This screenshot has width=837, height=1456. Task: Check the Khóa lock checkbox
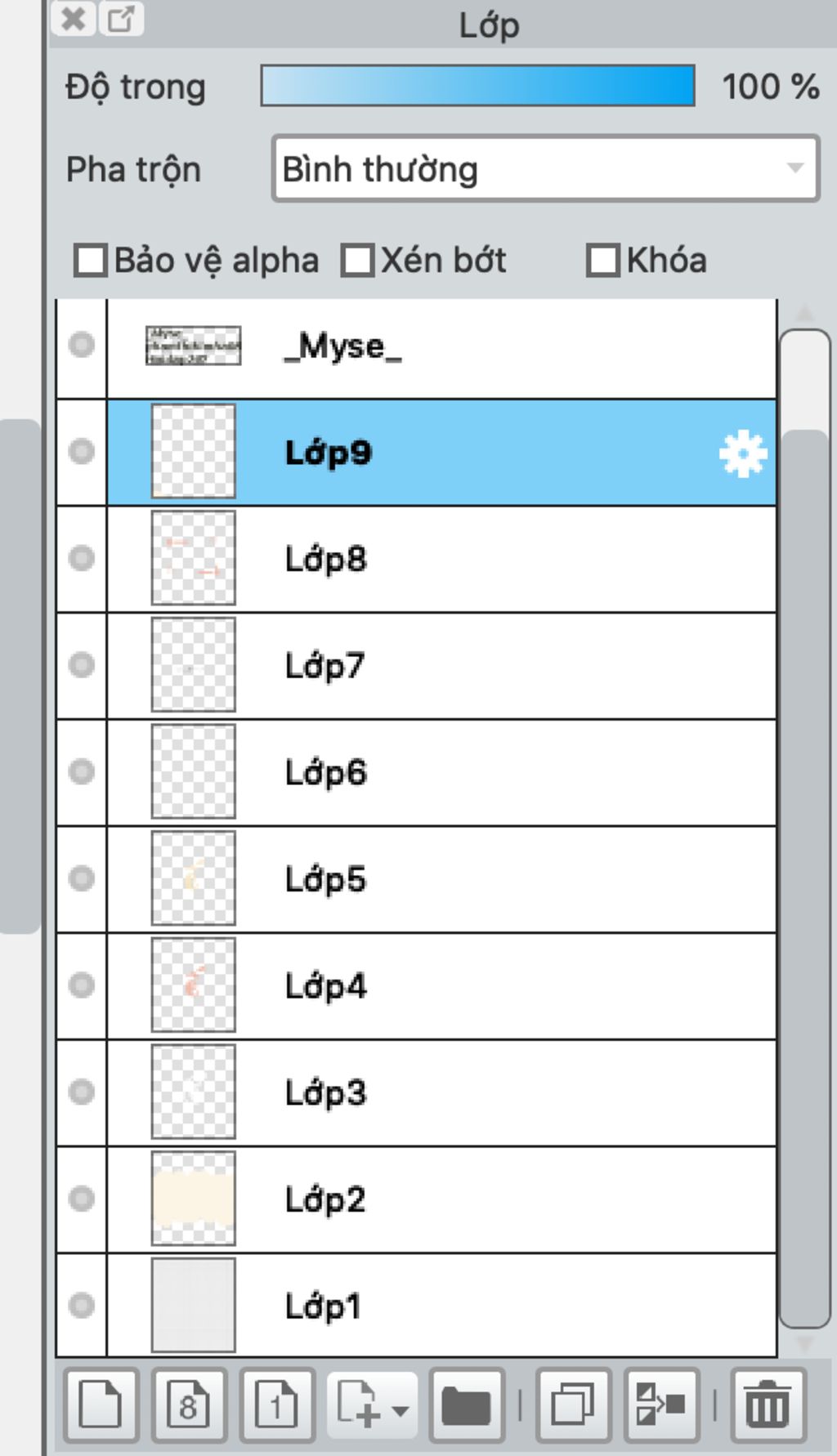pyautogui.click(x=602, y=261)
